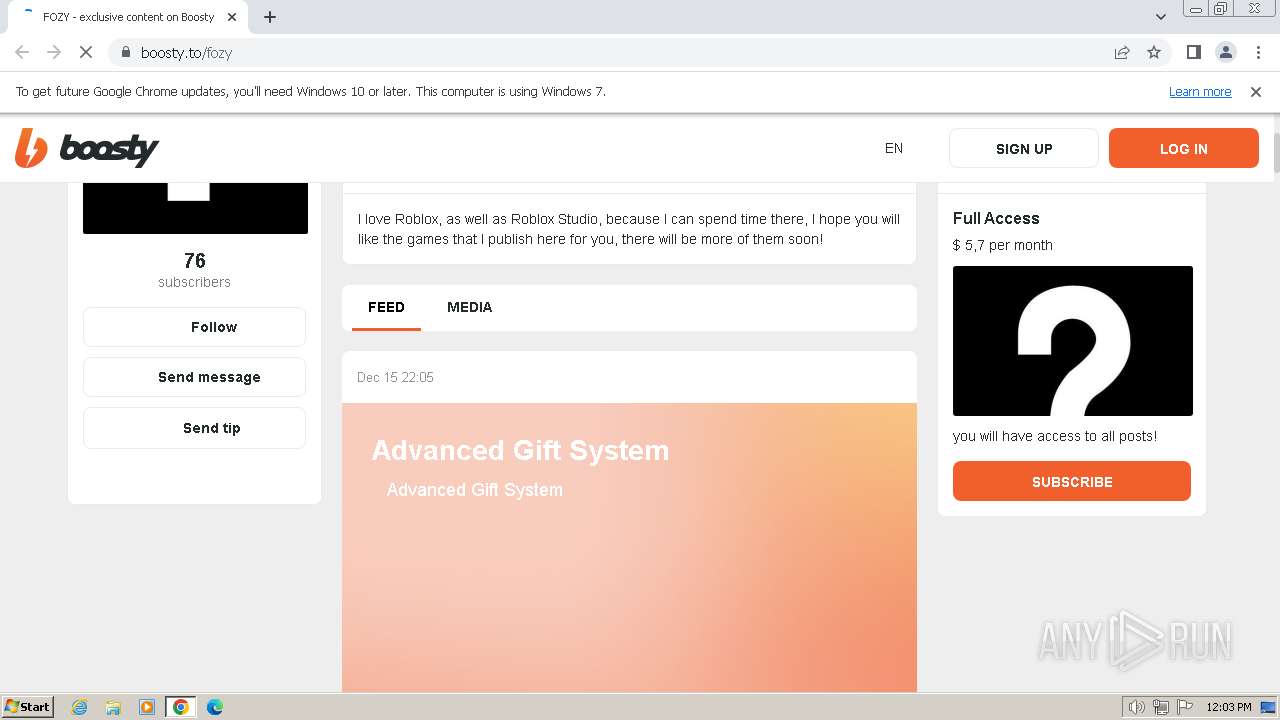The image size is (1280, 720).
Task: Open Windows Media Player from taskbar
Action: [147, 707]
